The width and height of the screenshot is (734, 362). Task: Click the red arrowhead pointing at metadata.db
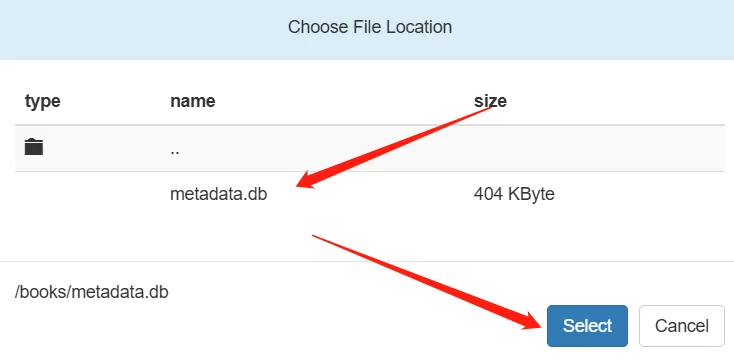307,180
